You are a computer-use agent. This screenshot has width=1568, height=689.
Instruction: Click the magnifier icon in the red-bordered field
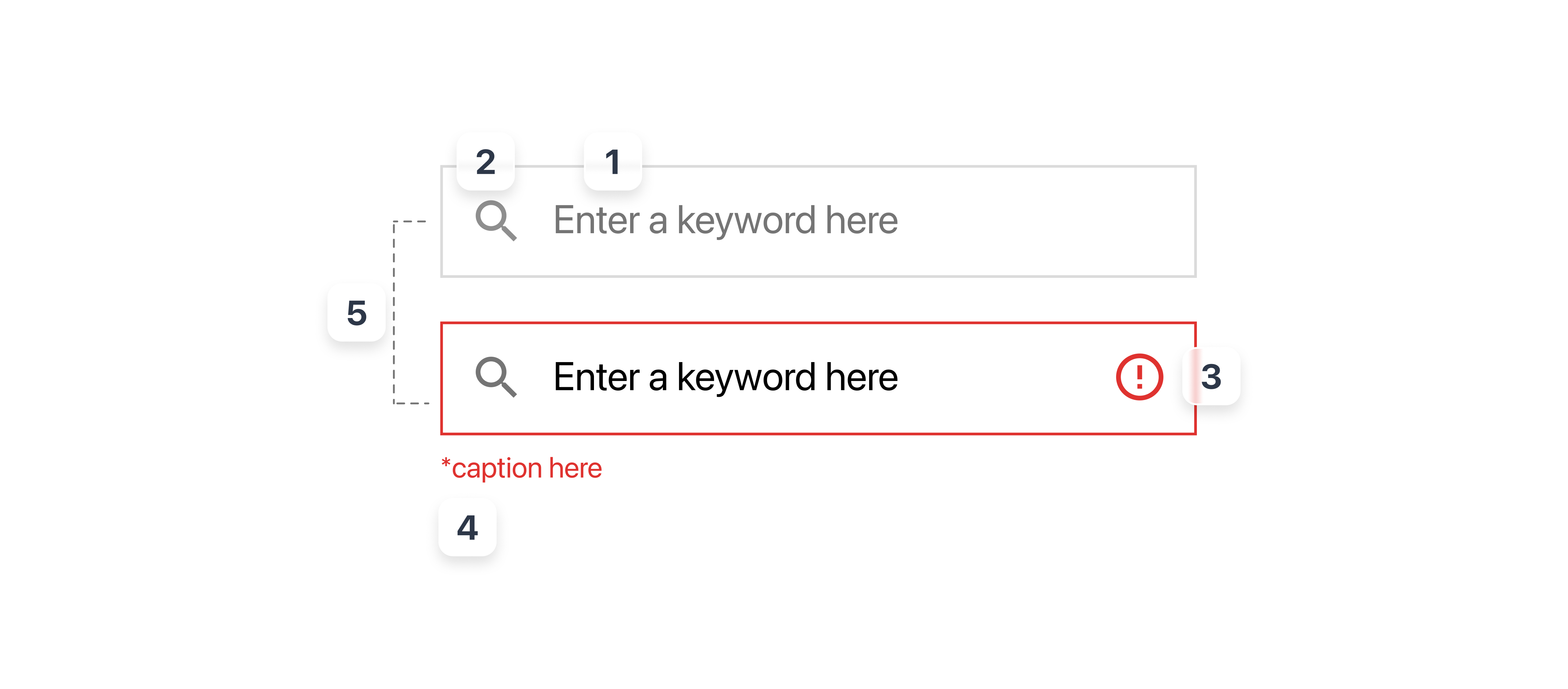pos(496,377)
